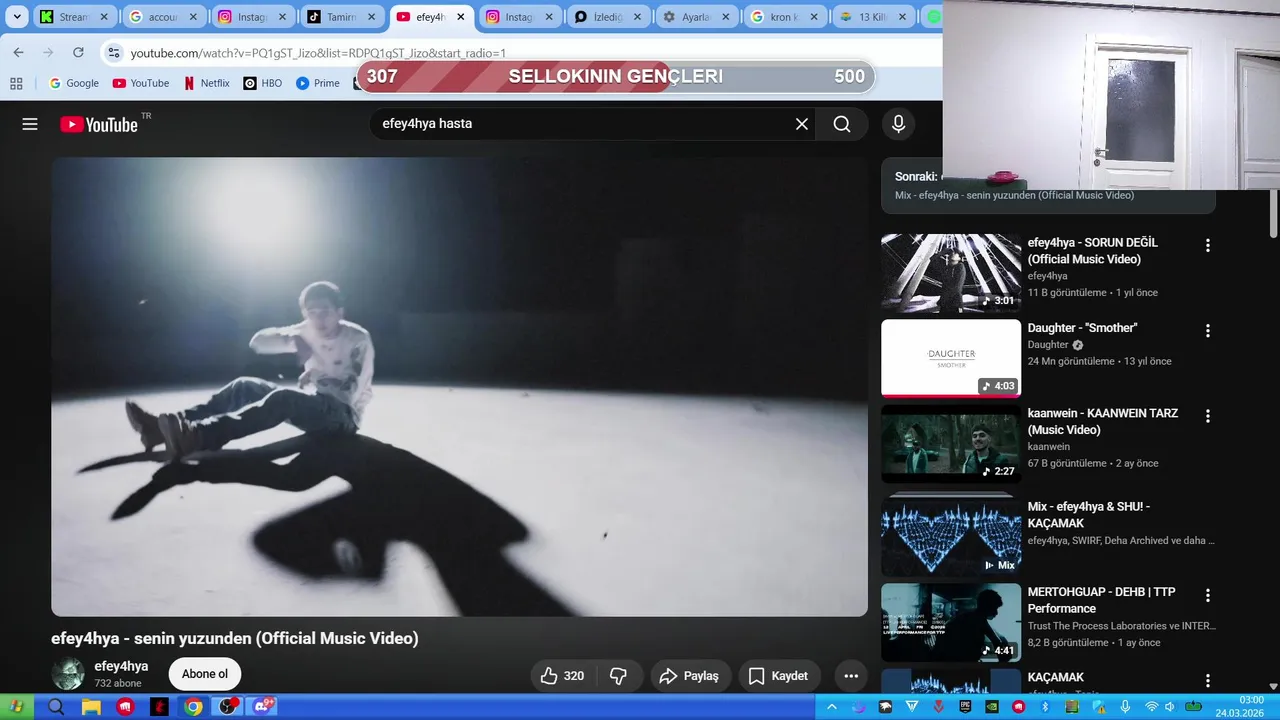Open the Netflix bookmark
1280x720 pixels.
pyautogui.click(x=207, y=83)
